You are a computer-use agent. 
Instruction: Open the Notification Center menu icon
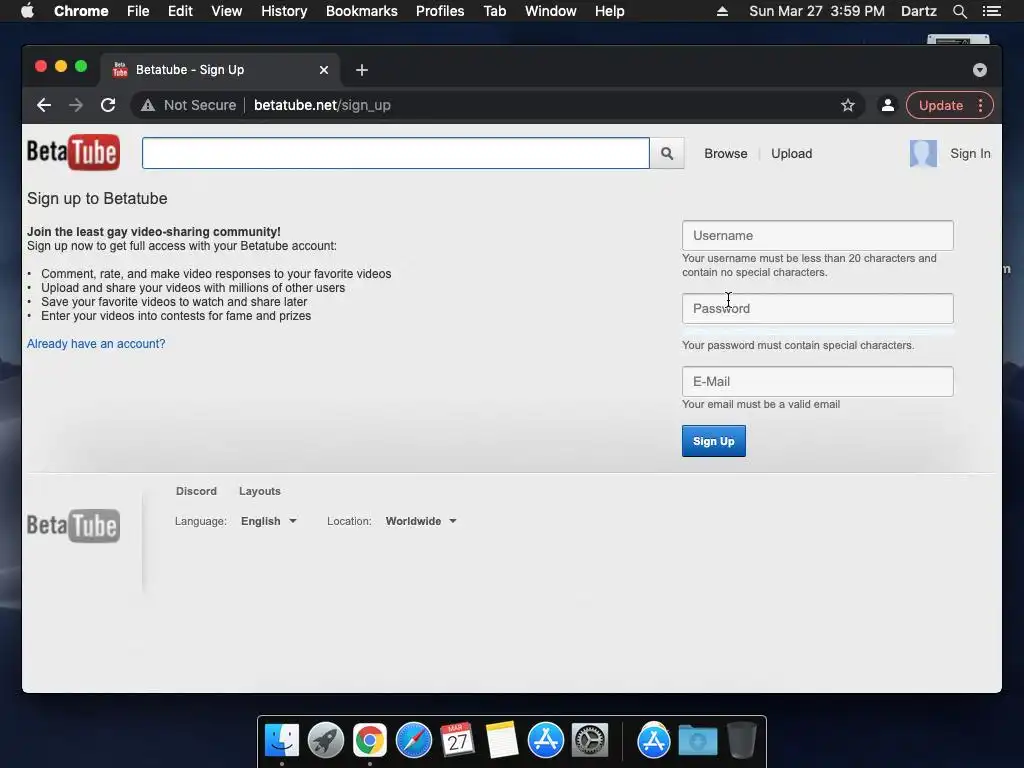tap(991, 11)
